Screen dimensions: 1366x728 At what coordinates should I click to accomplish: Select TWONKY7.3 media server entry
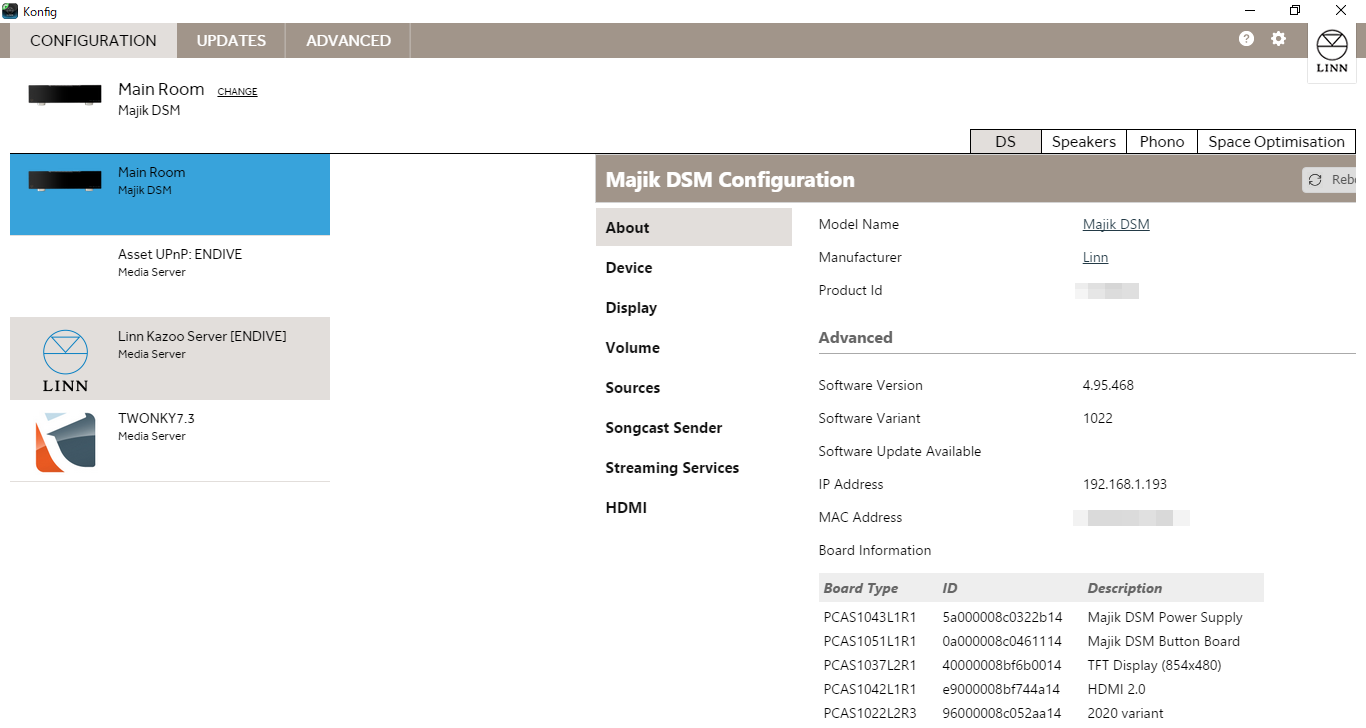pyautogui.click(x=170, y=440)
